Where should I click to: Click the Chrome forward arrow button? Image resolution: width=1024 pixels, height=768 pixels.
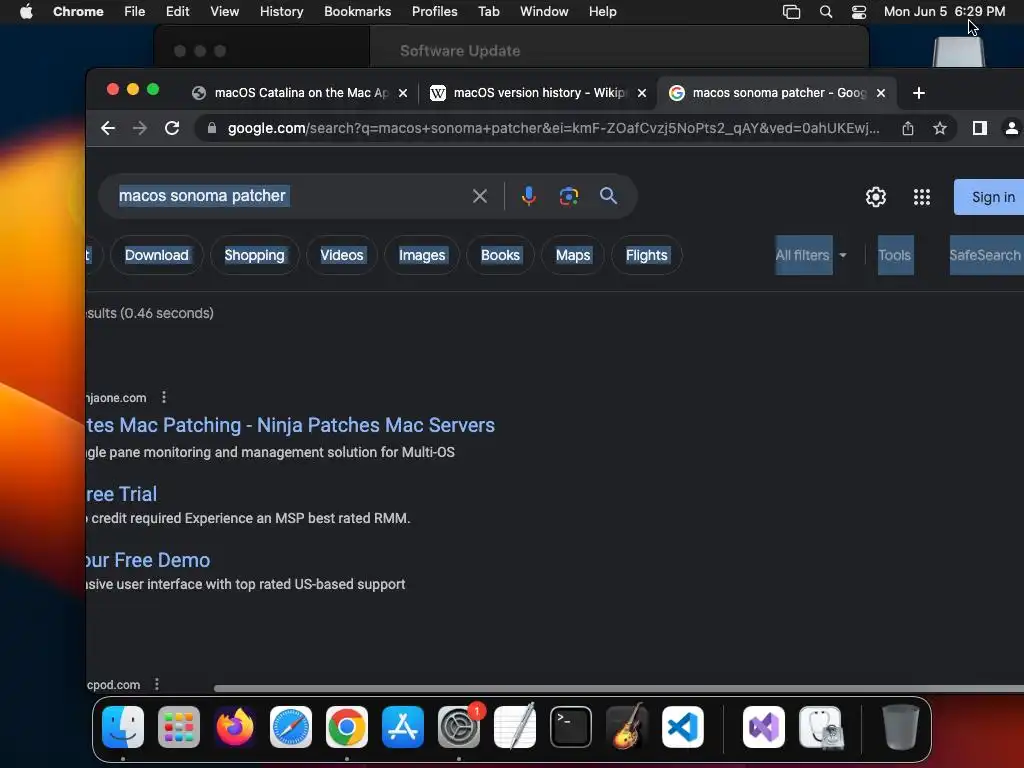[x=140, y=128]
